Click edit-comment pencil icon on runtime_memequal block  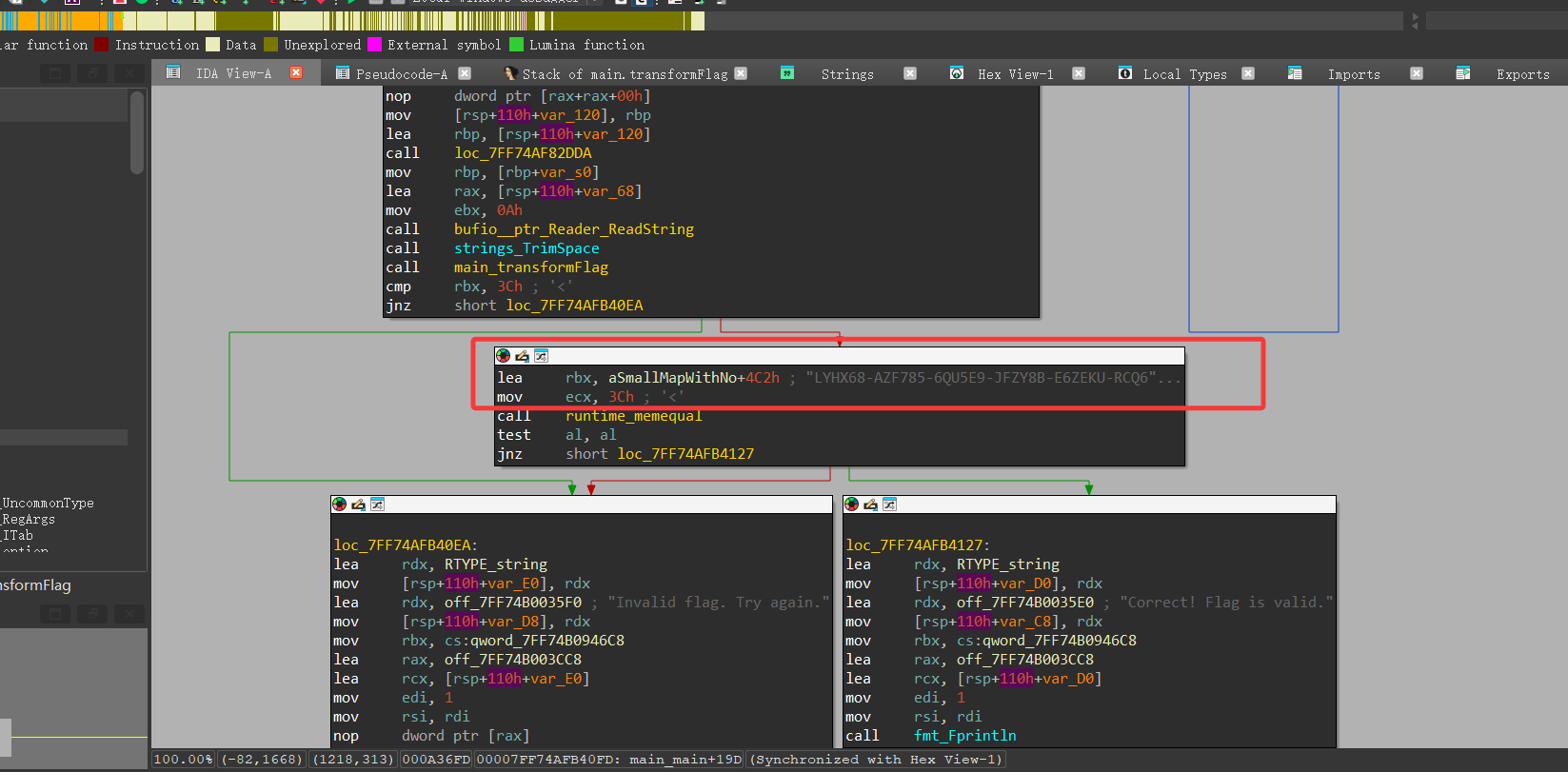click(522, 356)
